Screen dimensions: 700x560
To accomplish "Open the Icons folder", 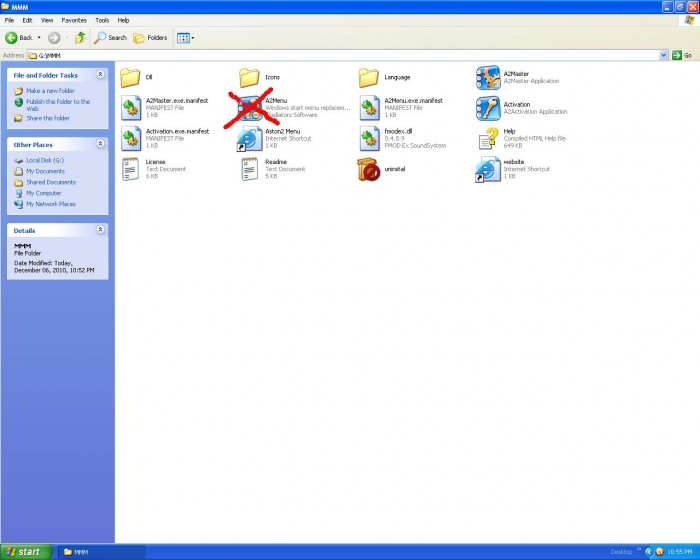I will coord(249,78).
